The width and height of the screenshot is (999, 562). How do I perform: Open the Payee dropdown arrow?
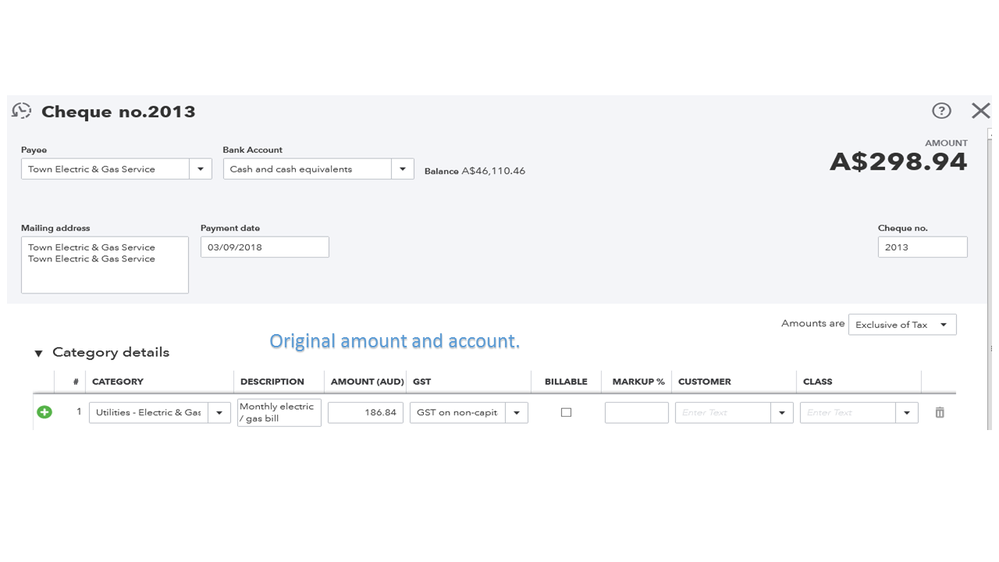(x=201, y=169)
